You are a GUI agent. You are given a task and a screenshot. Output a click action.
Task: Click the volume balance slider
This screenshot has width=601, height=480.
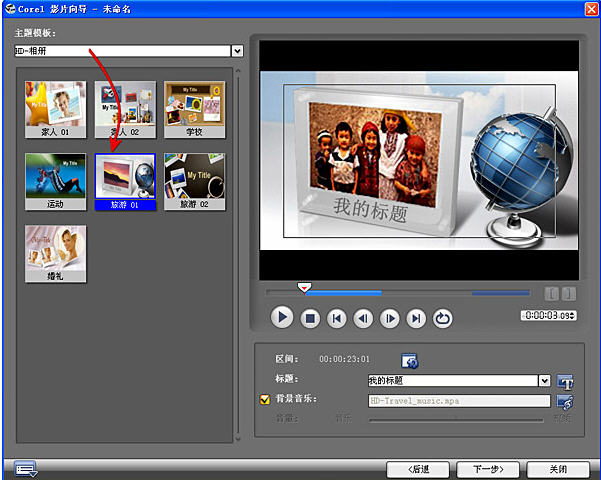(456, 420)
